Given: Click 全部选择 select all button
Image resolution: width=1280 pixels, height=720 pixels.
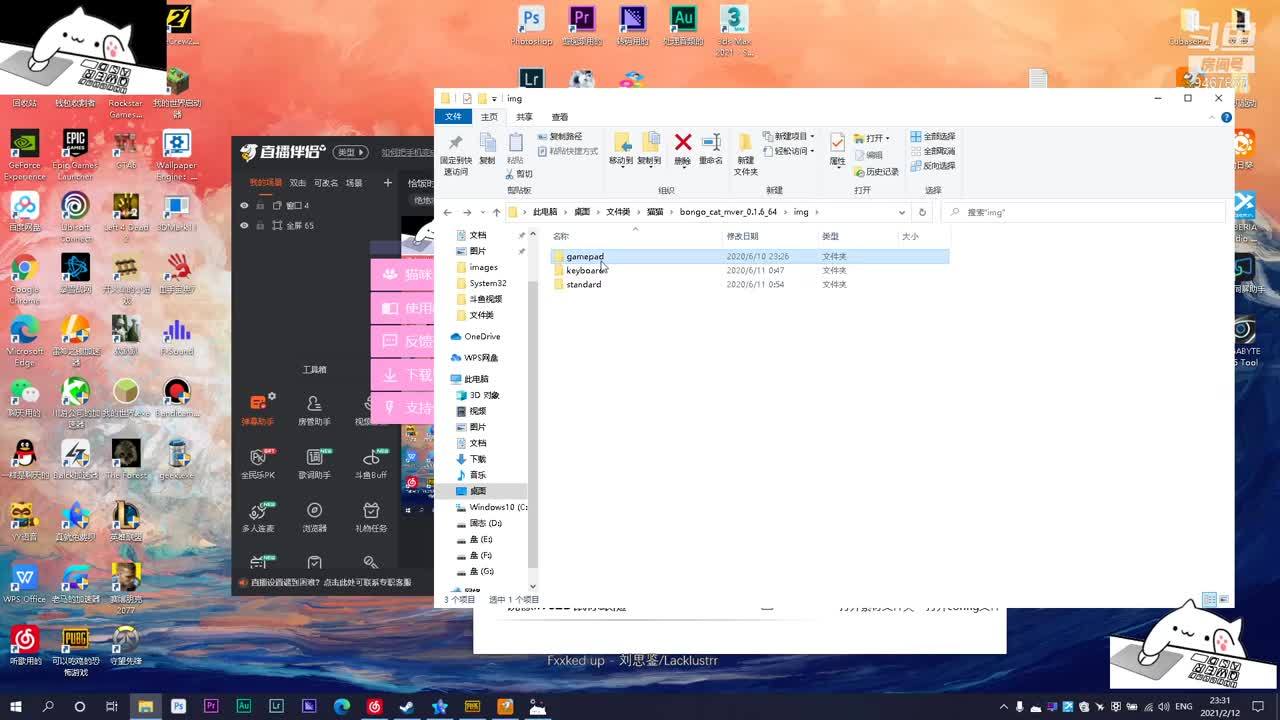Looking at the screenshot, I should (933, 136).
